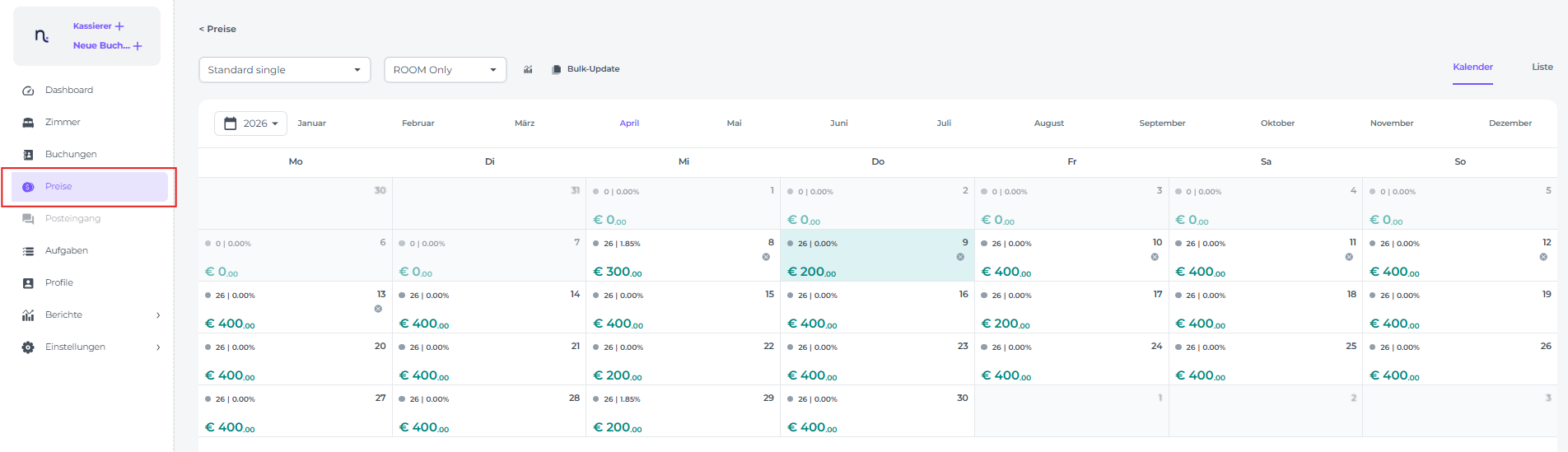Click the x icon on April 9
Screen dimensions: 1568x452
coord(960,257)
